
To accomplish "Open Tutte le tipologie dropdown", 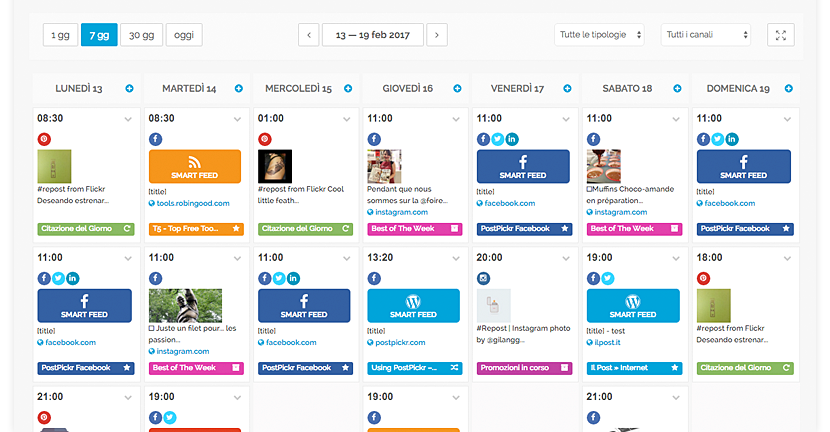I will [x=599, y=35].
